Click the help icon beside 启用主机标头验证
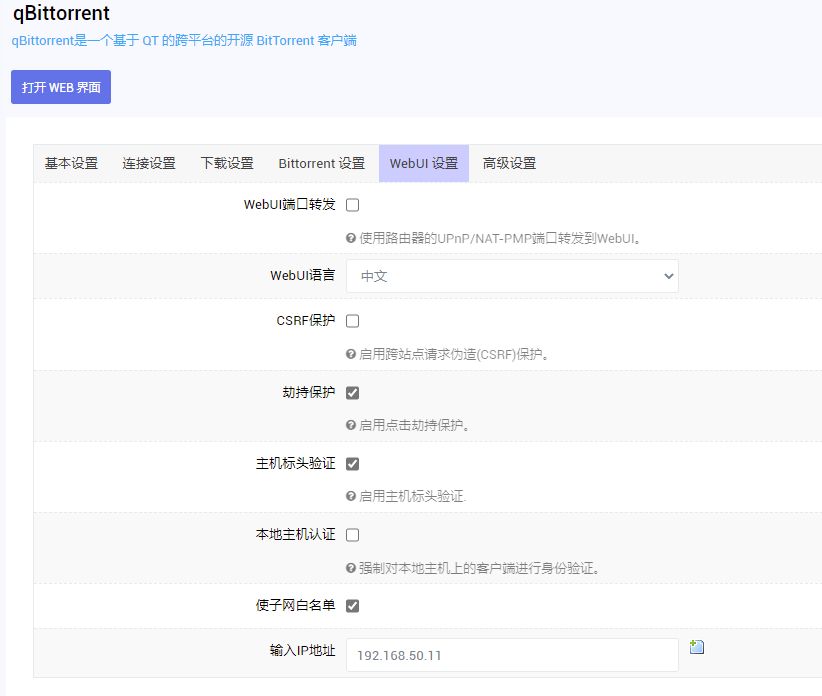This screenshot has height=696, width=822. coord(351,496)
